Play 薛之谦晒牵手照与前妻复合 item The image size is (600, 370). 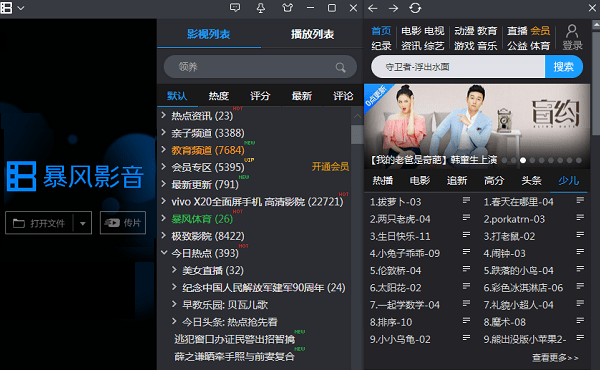[234, 357]
